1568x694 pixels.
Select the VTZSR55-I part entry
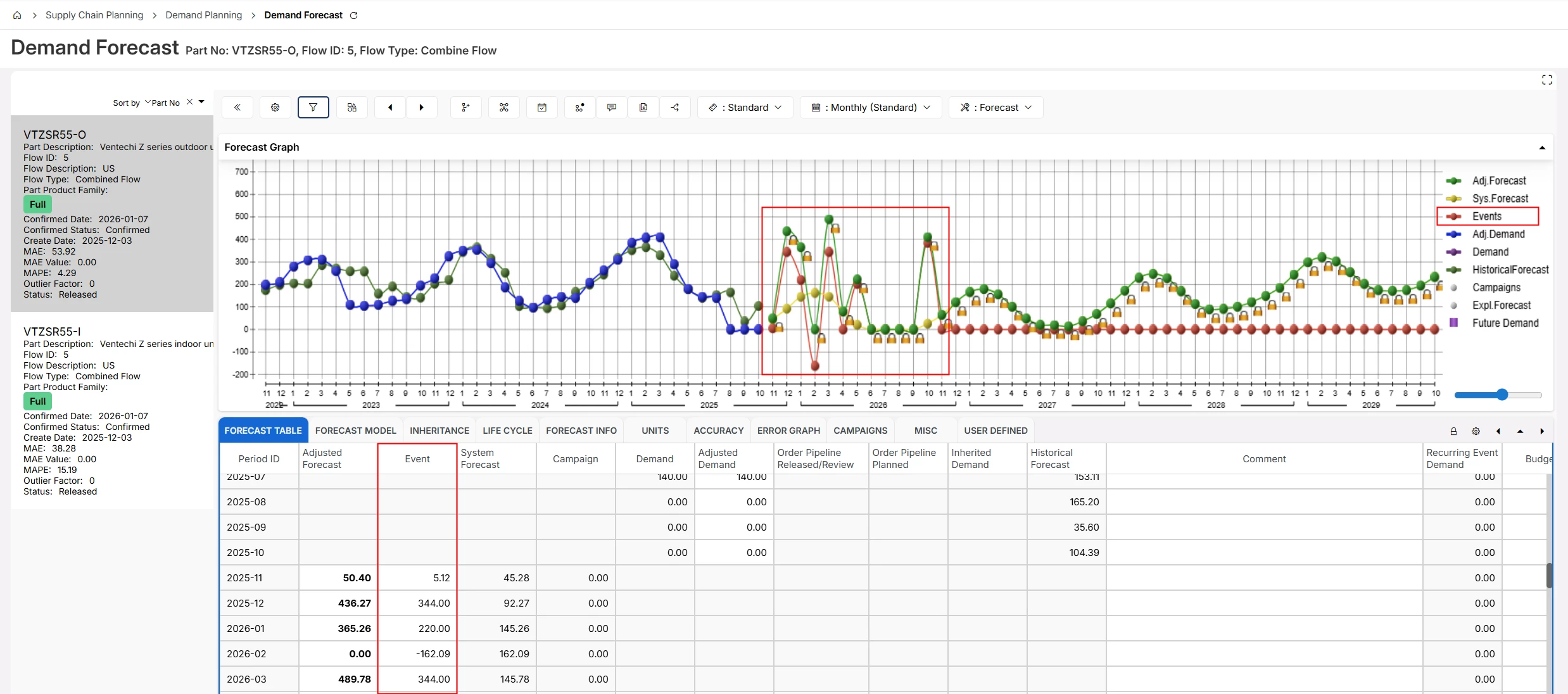pyautogui.click(x=52, y=332)
